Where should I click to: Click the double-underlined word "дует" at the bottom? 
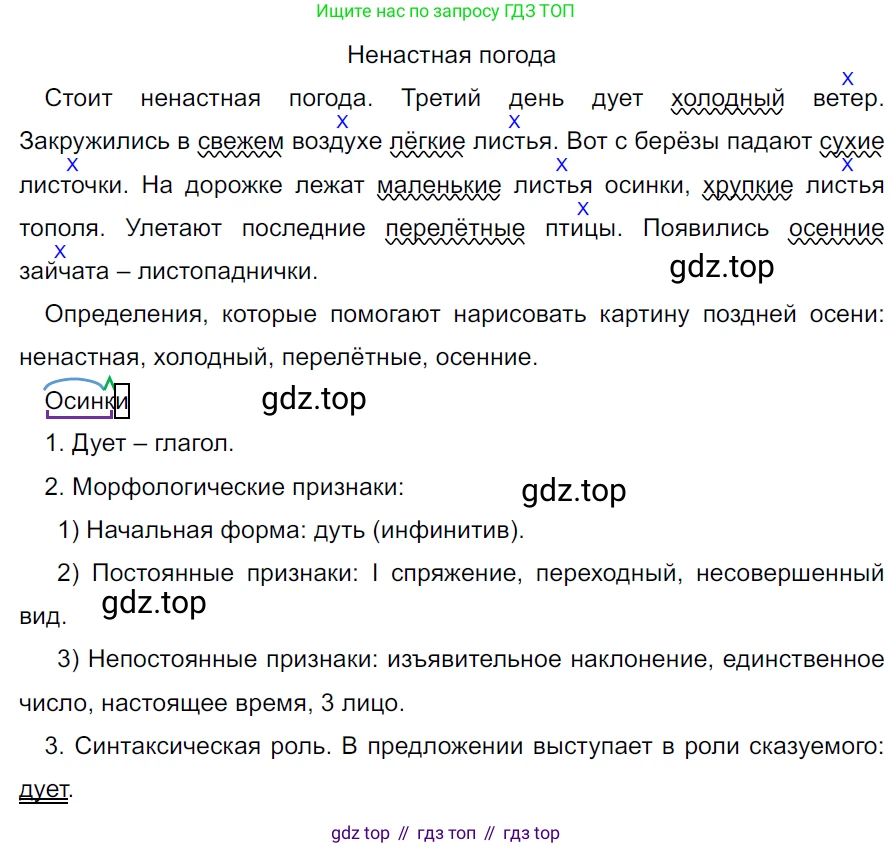44,790
